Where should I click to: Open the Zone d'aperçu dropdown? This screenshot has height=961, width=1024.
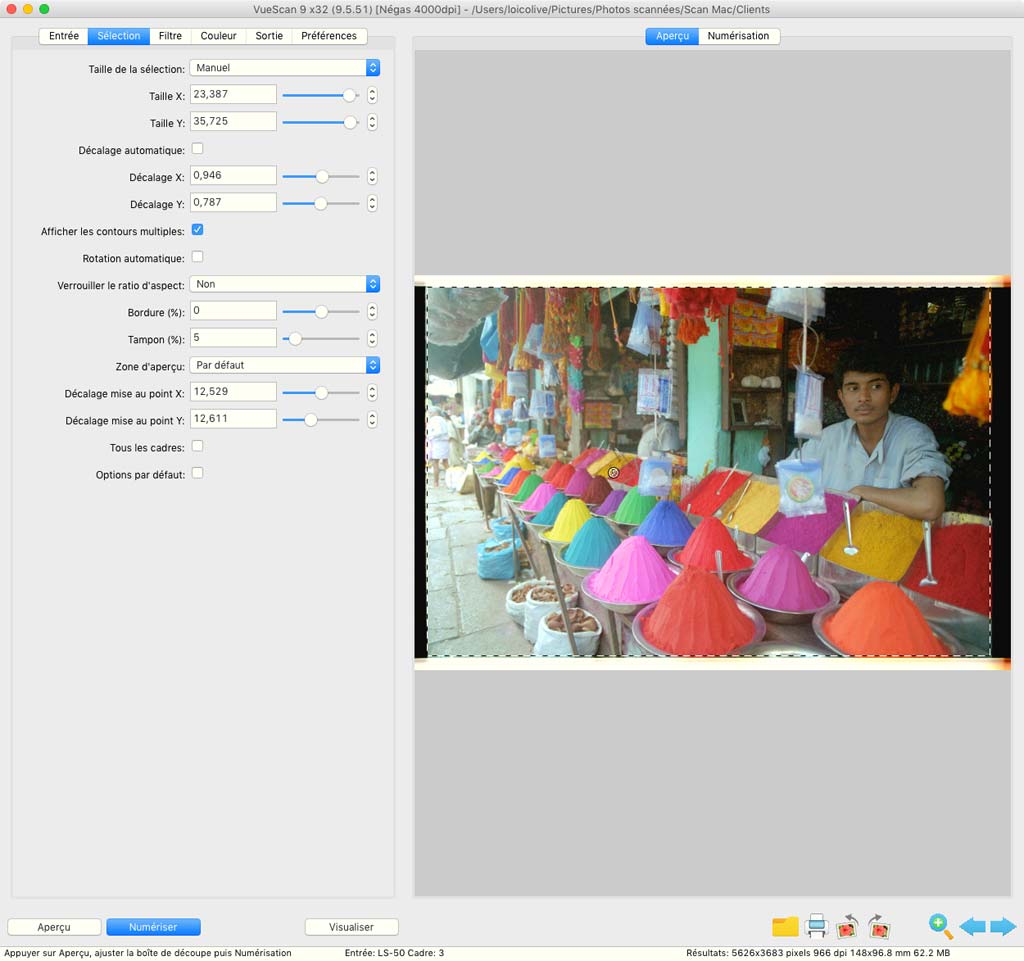point(285,365)
